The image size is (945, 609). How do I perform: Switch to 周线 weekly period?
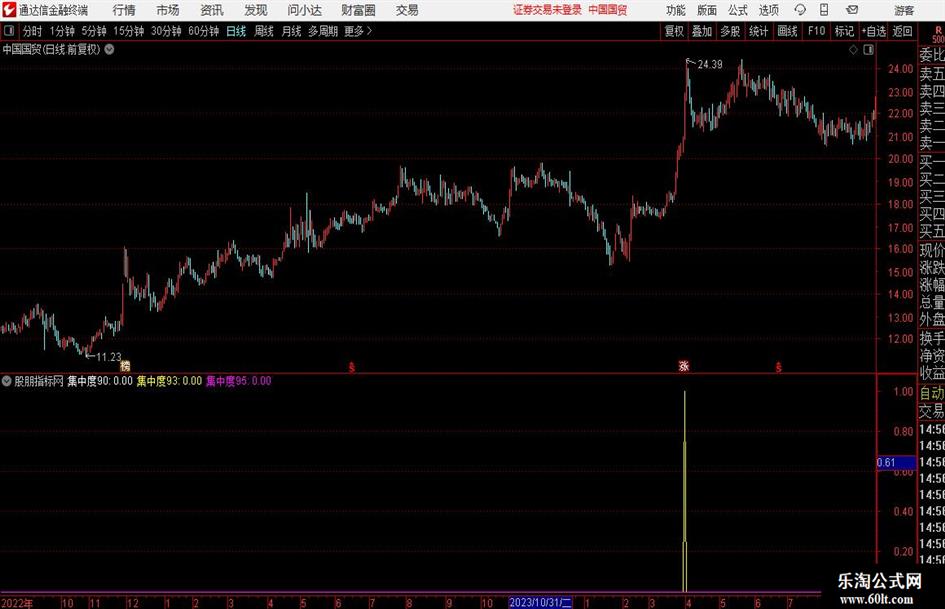(264, 31)
